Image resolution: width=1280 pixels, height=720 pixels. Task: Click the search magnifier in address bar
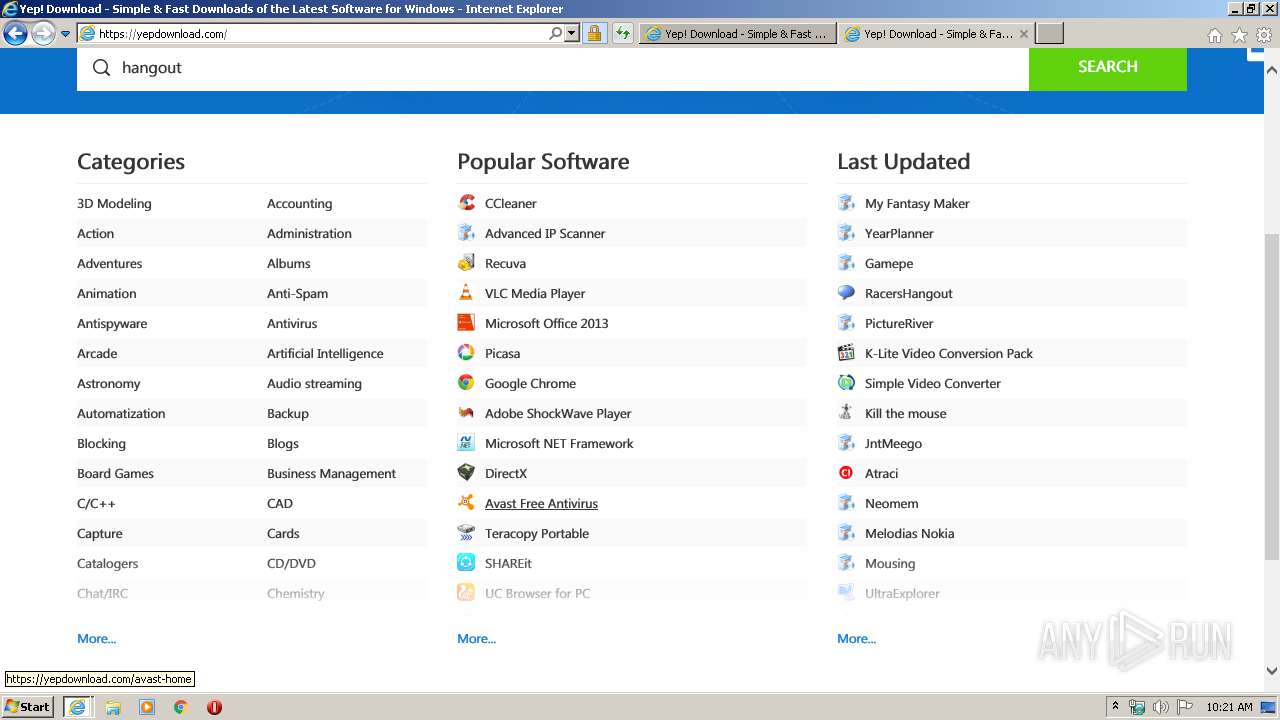coord(555,33)
